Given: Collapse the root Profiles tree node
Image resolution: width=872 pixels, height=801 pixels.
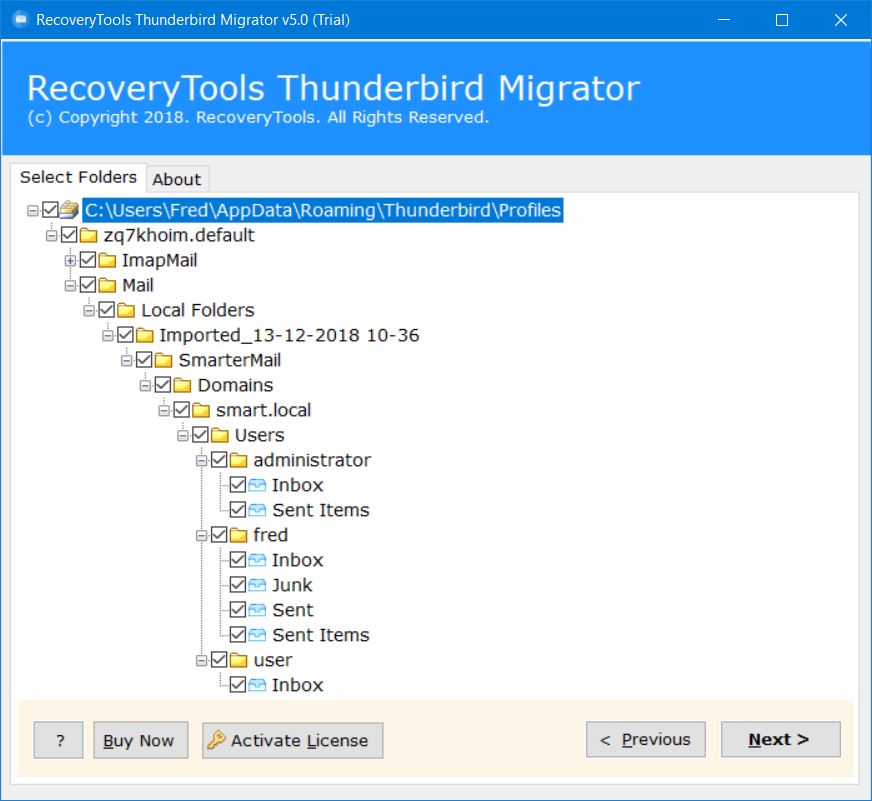Looking at the screenshot, I should pos(33,210).
